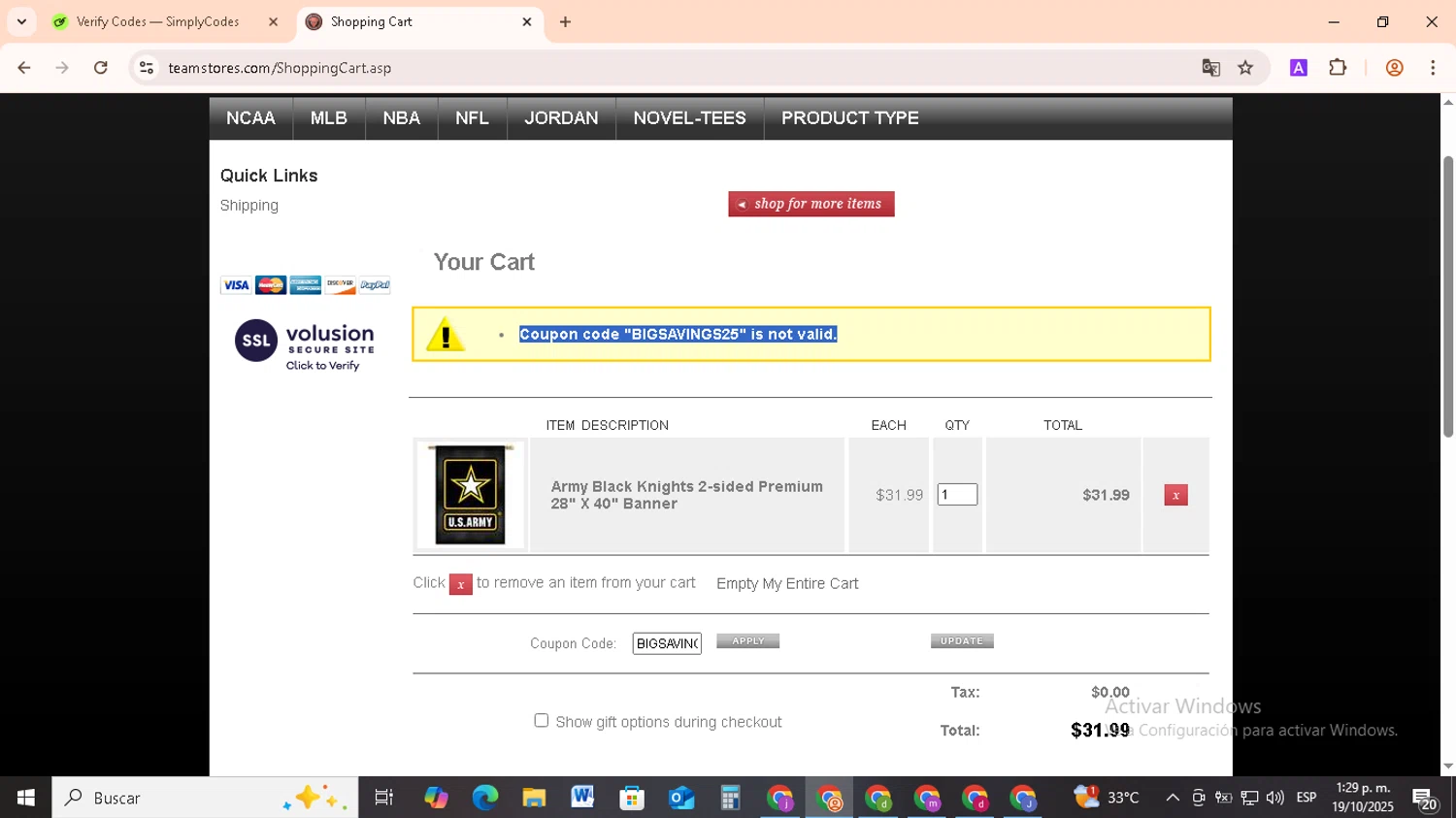Open File Explorer from taskbar

click(x=534, y=798)
